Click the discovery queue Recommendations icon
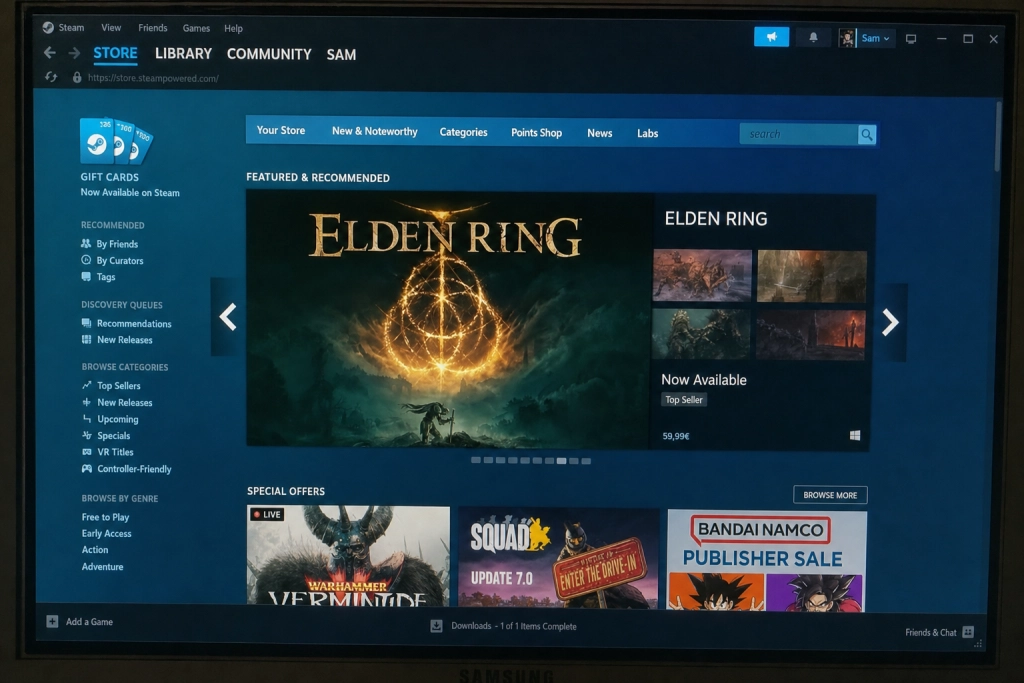The width and height of the screenshot is (1024, 683). 86,323
